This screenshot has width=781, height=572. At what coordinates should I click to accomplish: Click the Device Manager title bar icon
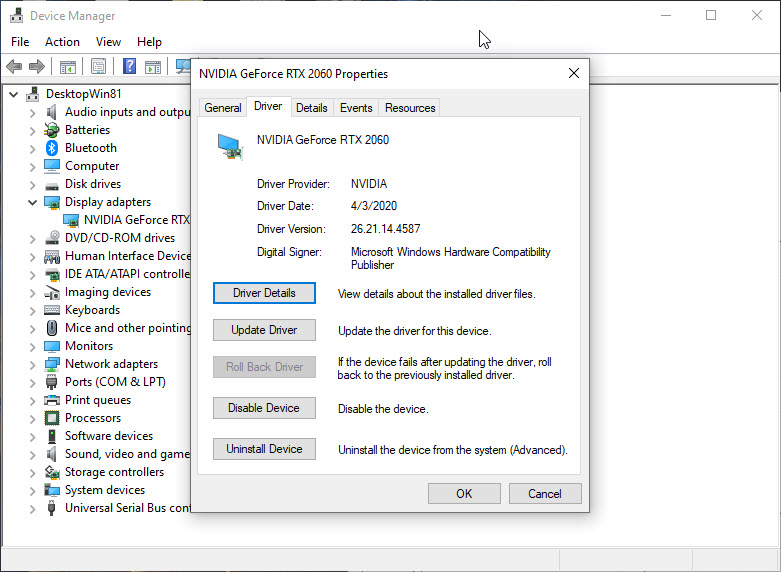(x=16, y=15)
